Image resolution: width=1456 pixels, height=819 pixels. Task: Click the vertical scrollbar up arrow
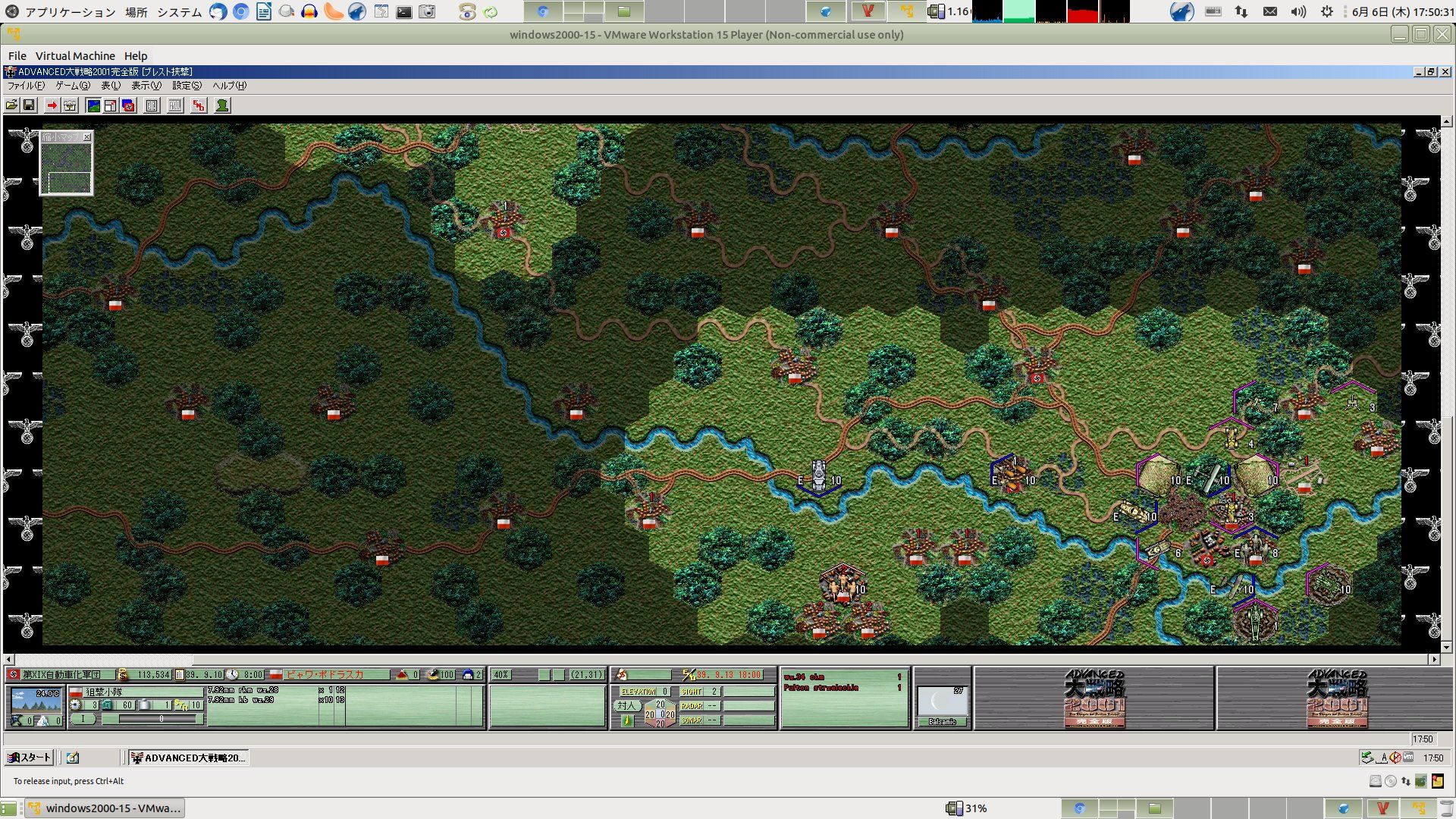(x=1446, y=121)
